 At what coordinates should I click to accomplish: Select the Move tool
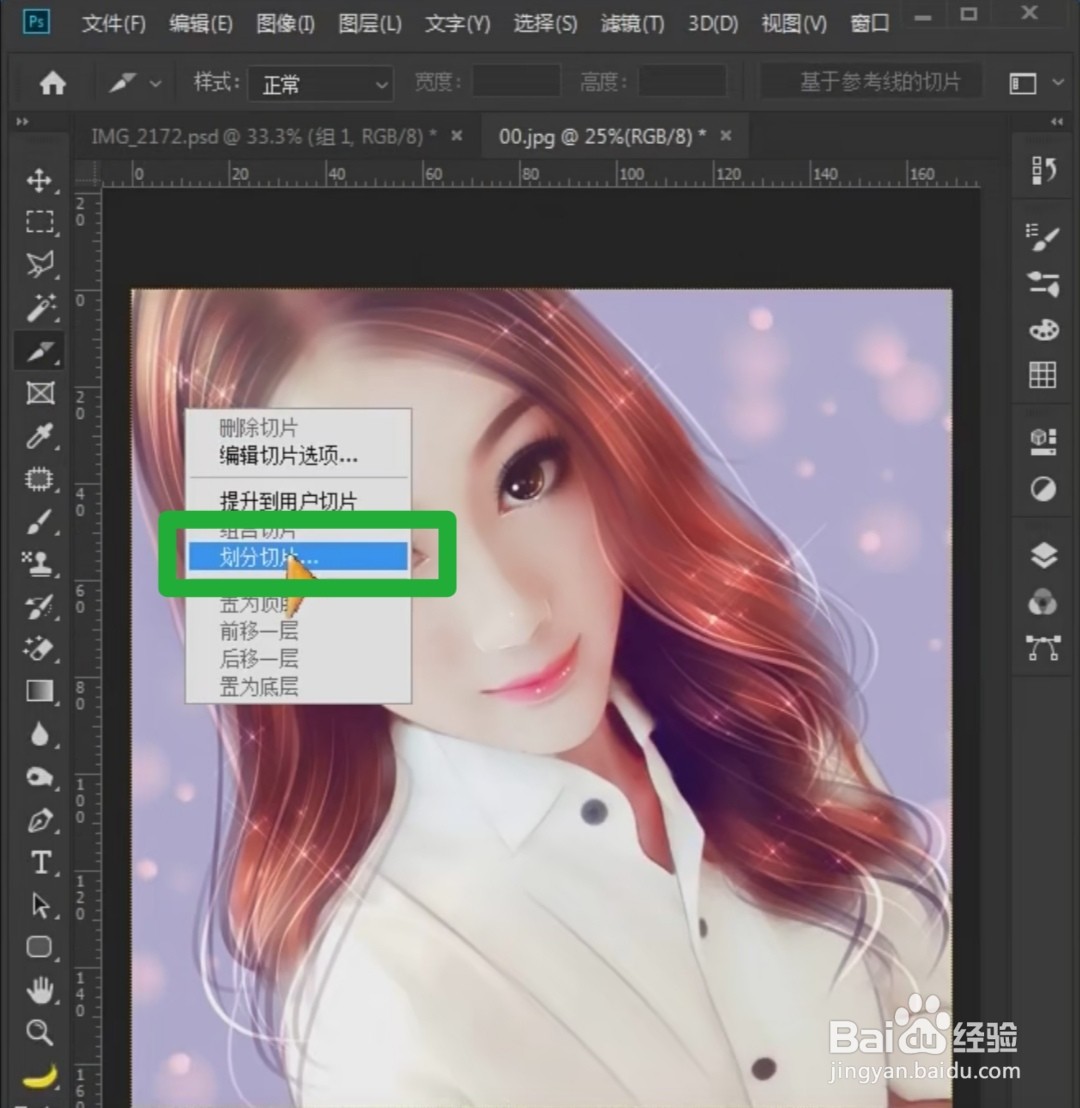point(39,180)
